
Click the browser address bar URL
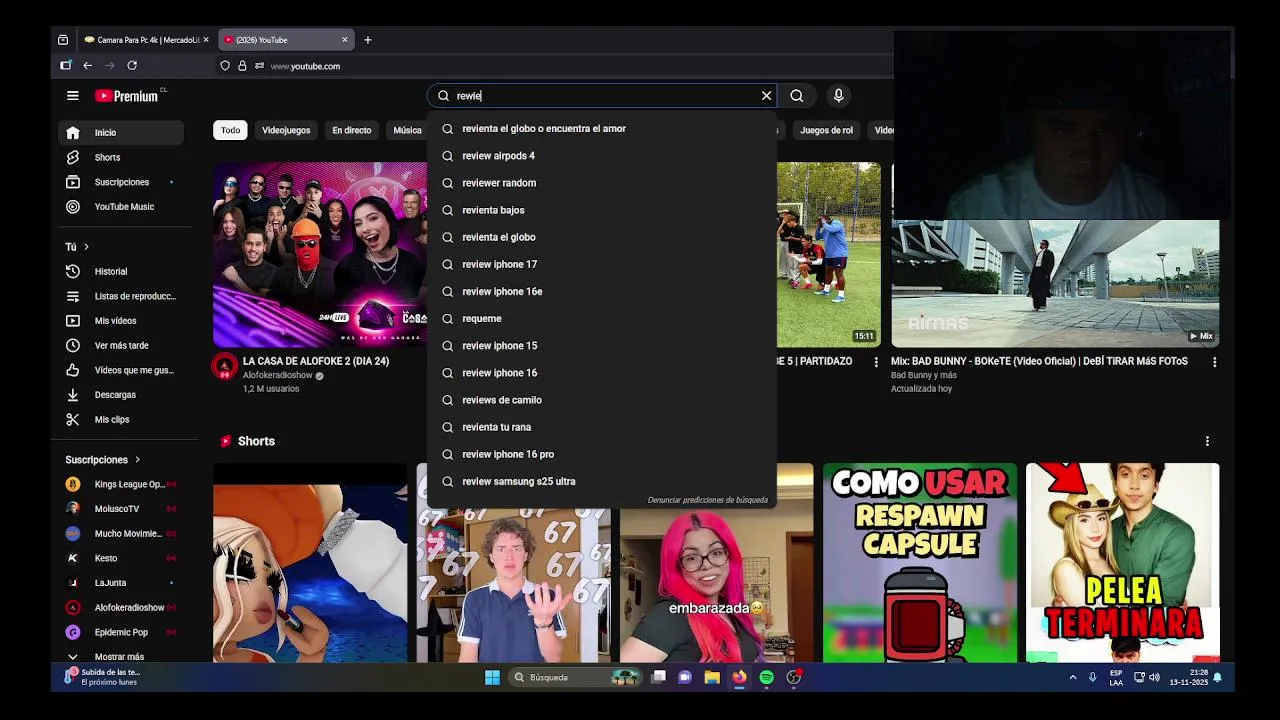305,66
